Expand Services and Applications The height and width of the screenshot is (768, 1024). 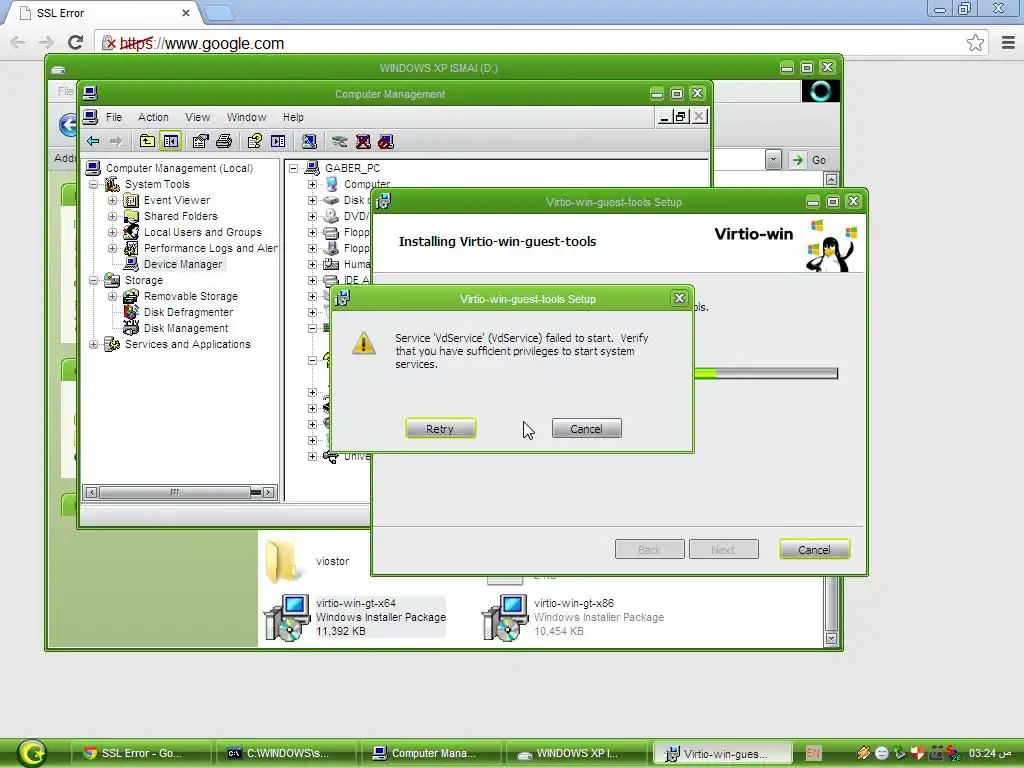click(94, 344)
